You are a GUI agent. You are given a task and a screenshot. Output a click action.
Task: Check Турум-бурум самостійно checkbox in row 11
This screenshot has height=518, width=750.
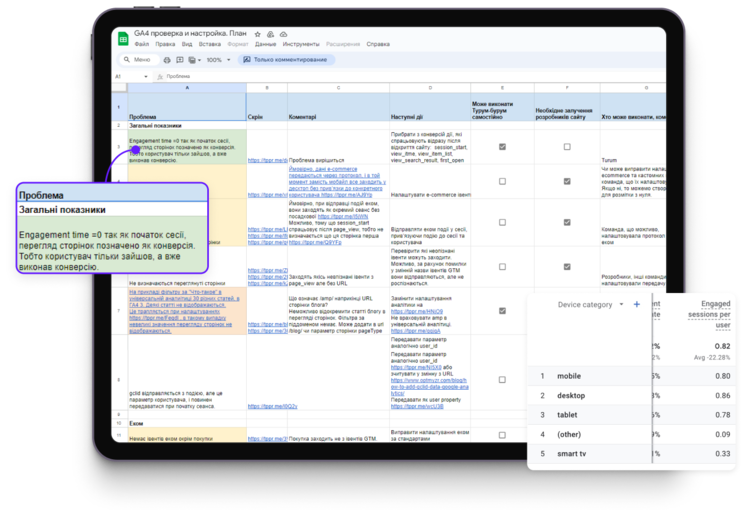[x=502, y=435]
